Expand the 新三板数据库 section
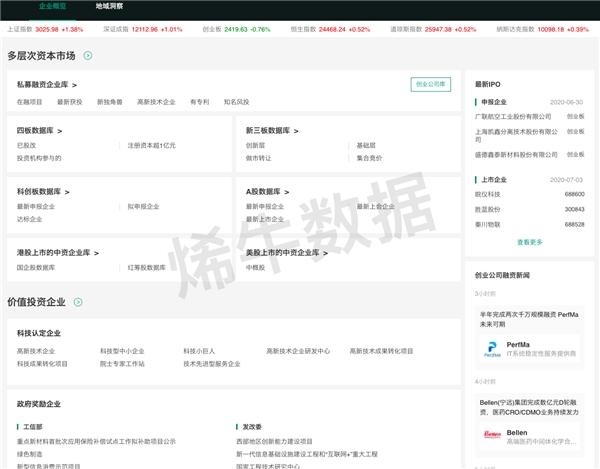Image resolution: width=600 pixels, height=469 pixels. click(x=272, y=131)
